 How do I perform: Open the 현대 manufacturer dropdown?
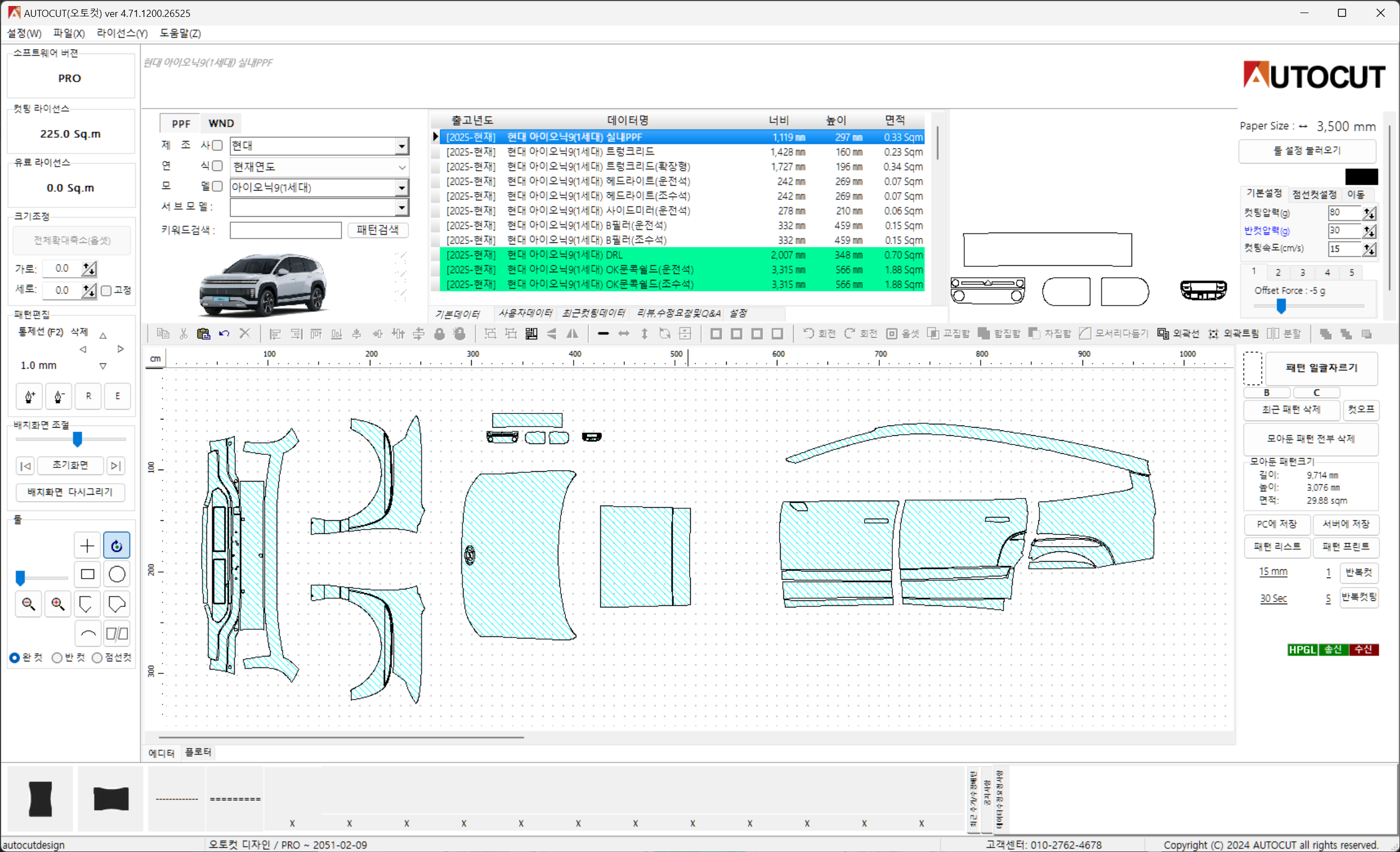click(401, 146)
